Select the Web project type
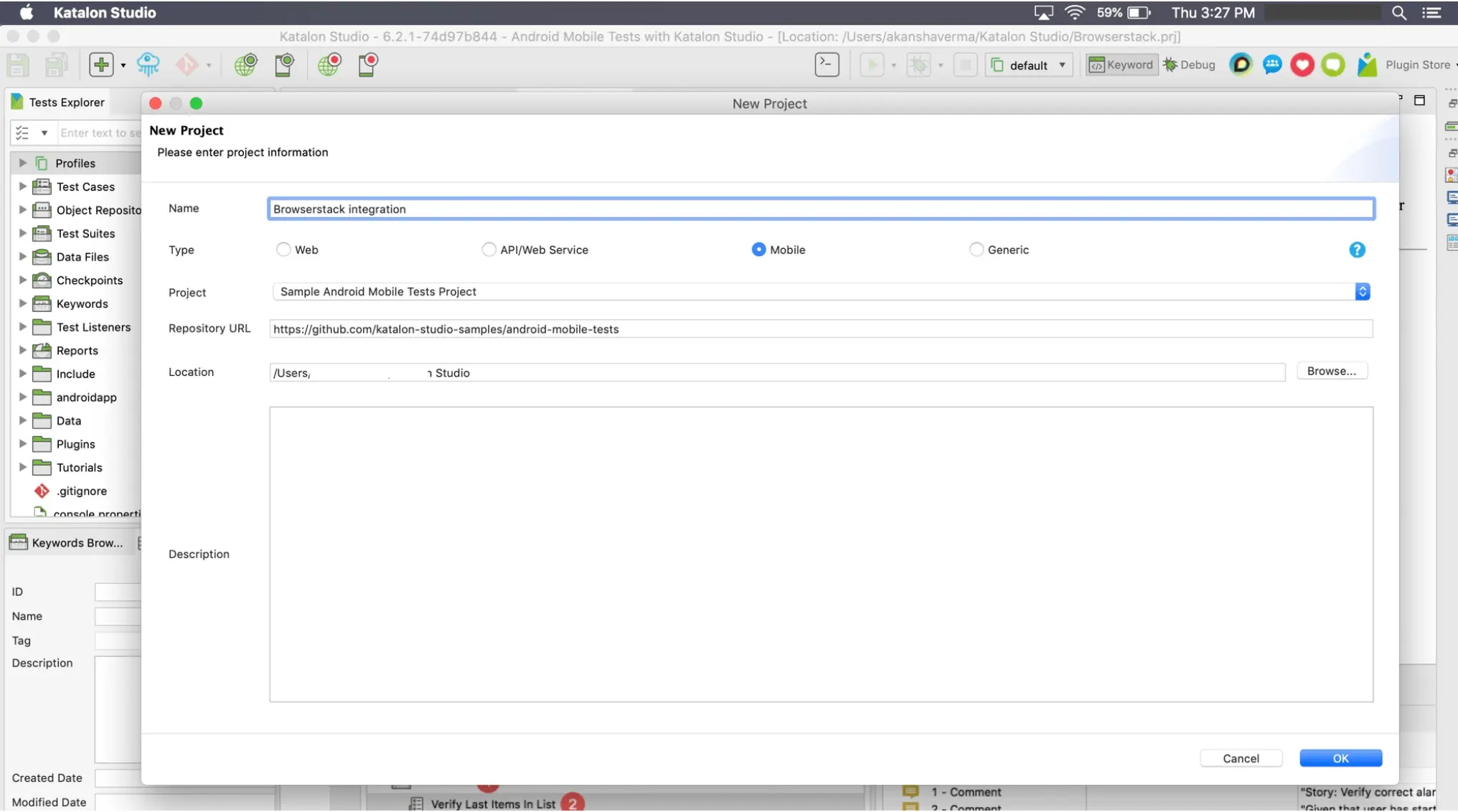 click(x=283, y=250)
